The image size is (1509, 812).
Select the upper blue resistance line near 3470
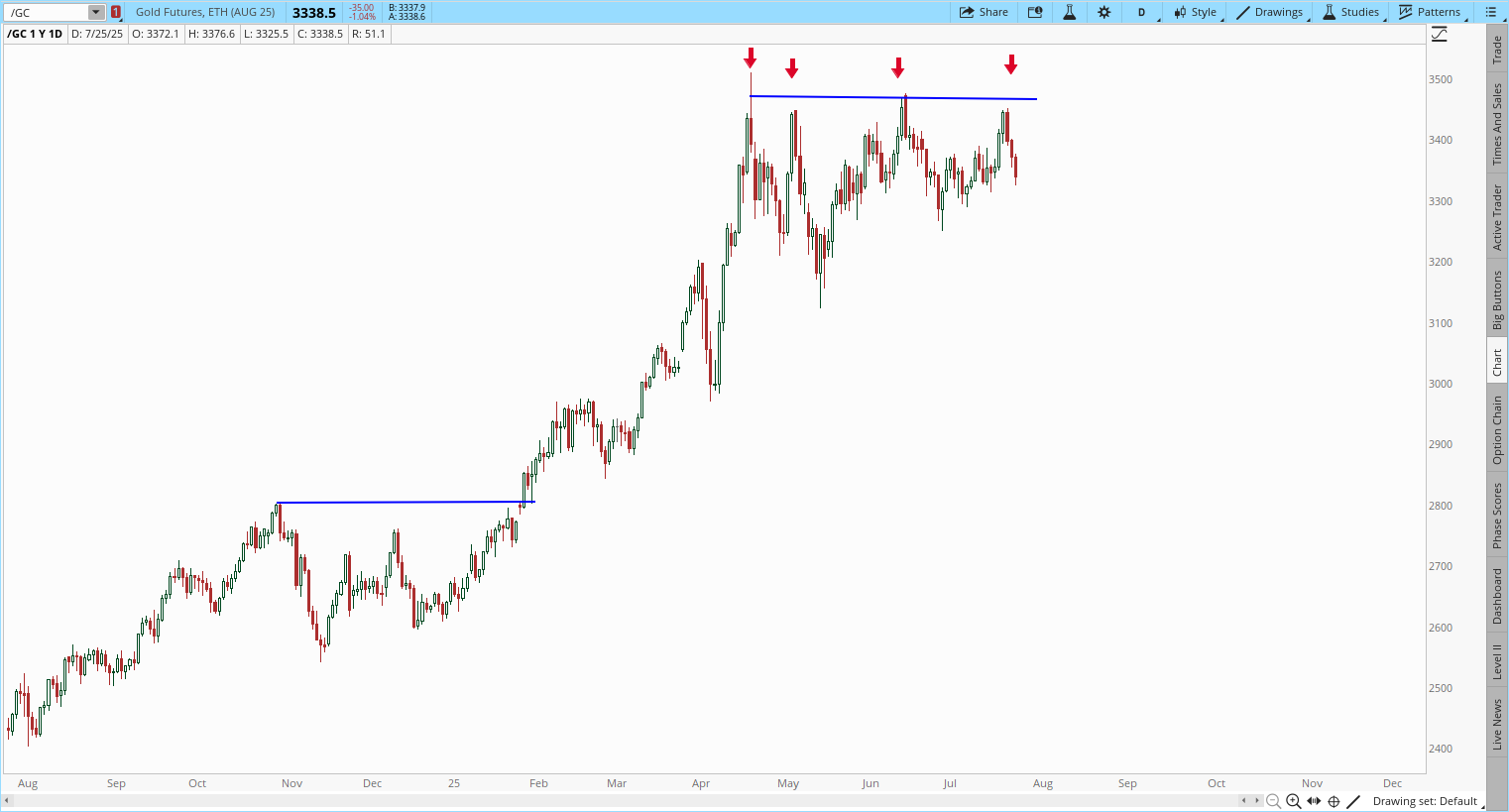[892, 97]
